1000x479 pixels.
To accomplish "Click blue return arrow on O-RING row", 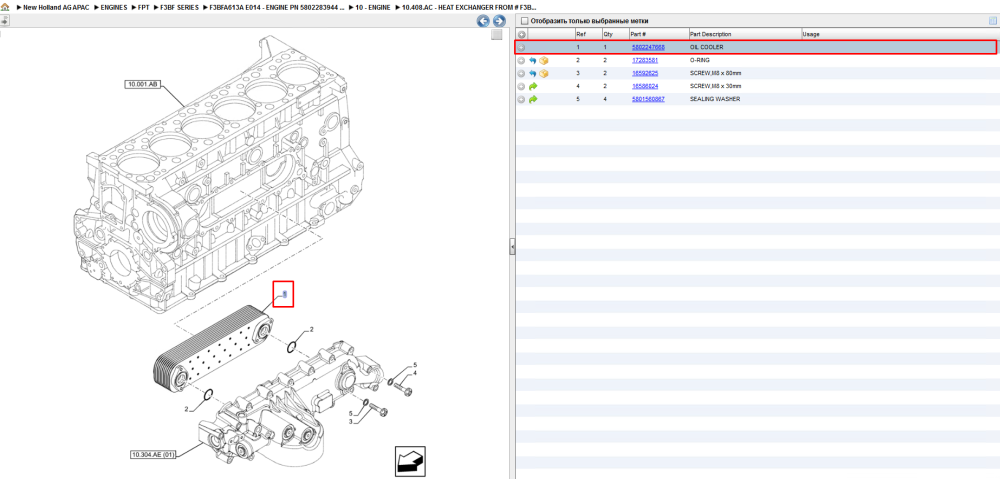I will coord(533,61).
